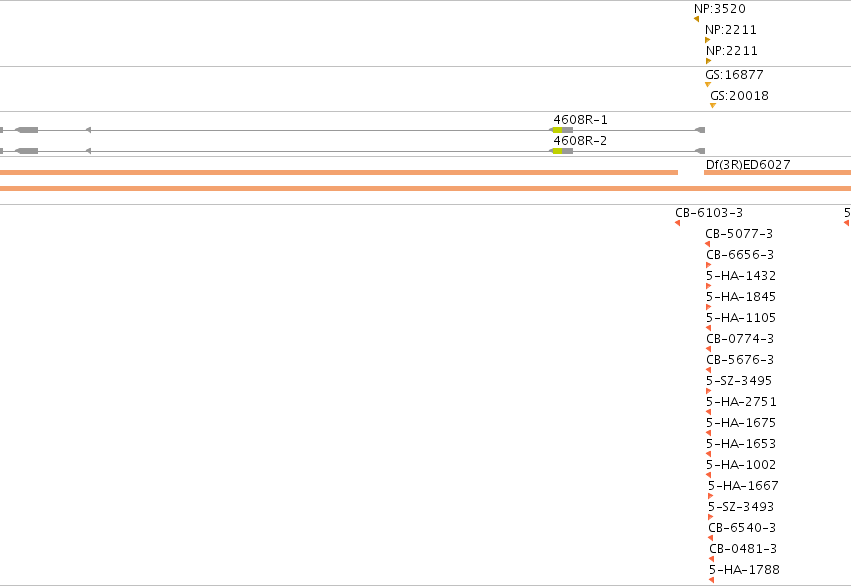Select the 5-HA-1788 insertion label
This screenshot has height=586, width=851.
pos(744,570)
